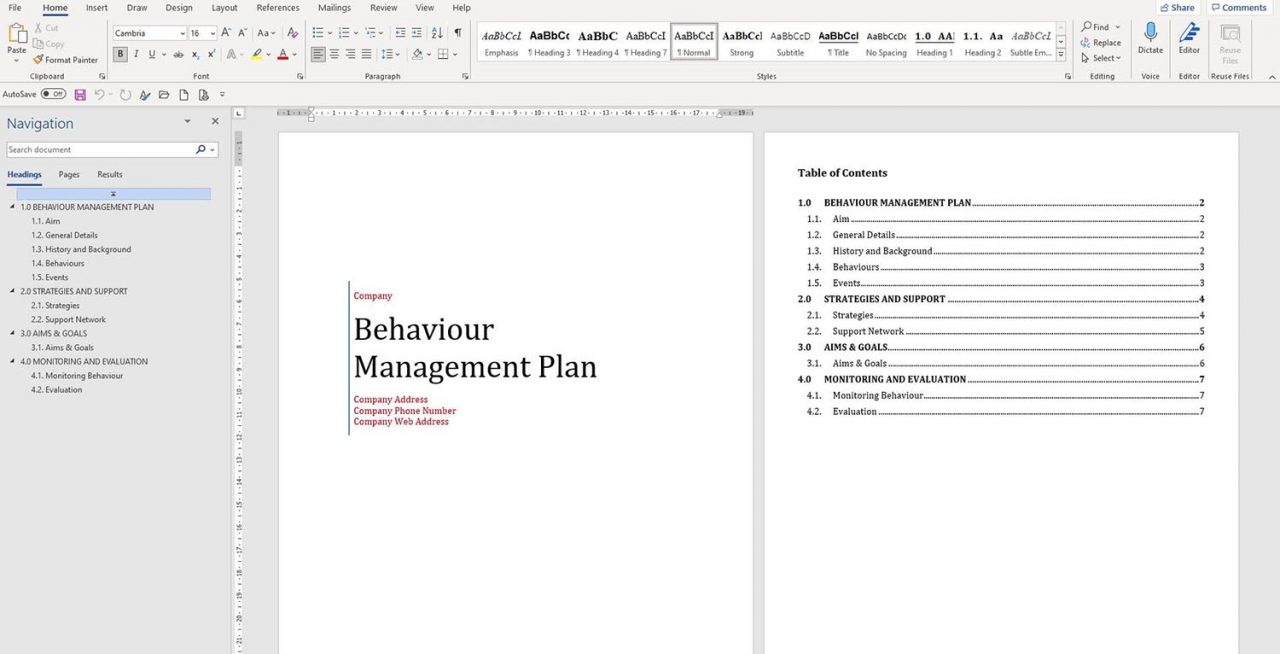Click the Save icon in Quick Access Toolbar
Screen dimensions: 1280x654
80,94
